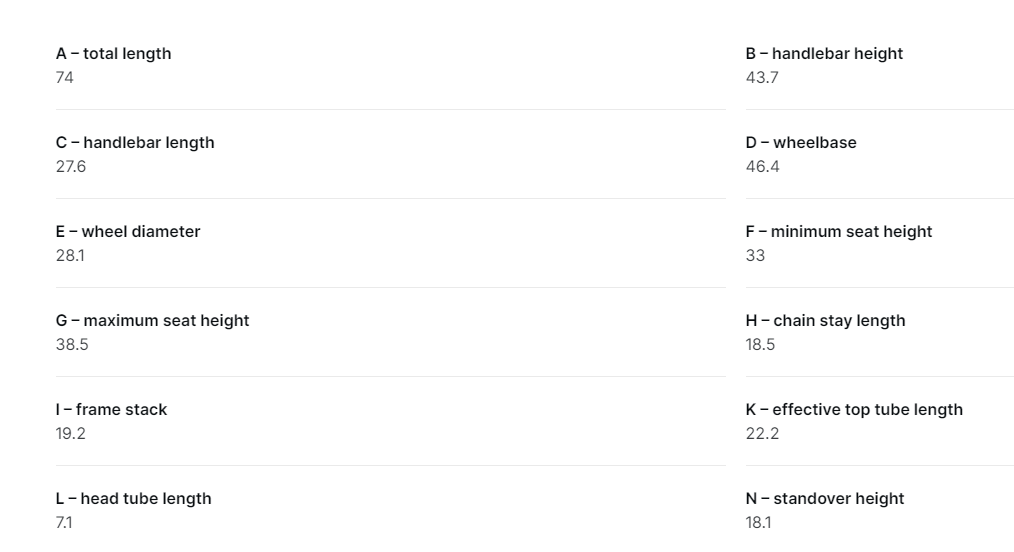Click the 'G – maximum seat height' label
The height and width of the screenshot is (552, 1014).
click(x=152, y=321)
